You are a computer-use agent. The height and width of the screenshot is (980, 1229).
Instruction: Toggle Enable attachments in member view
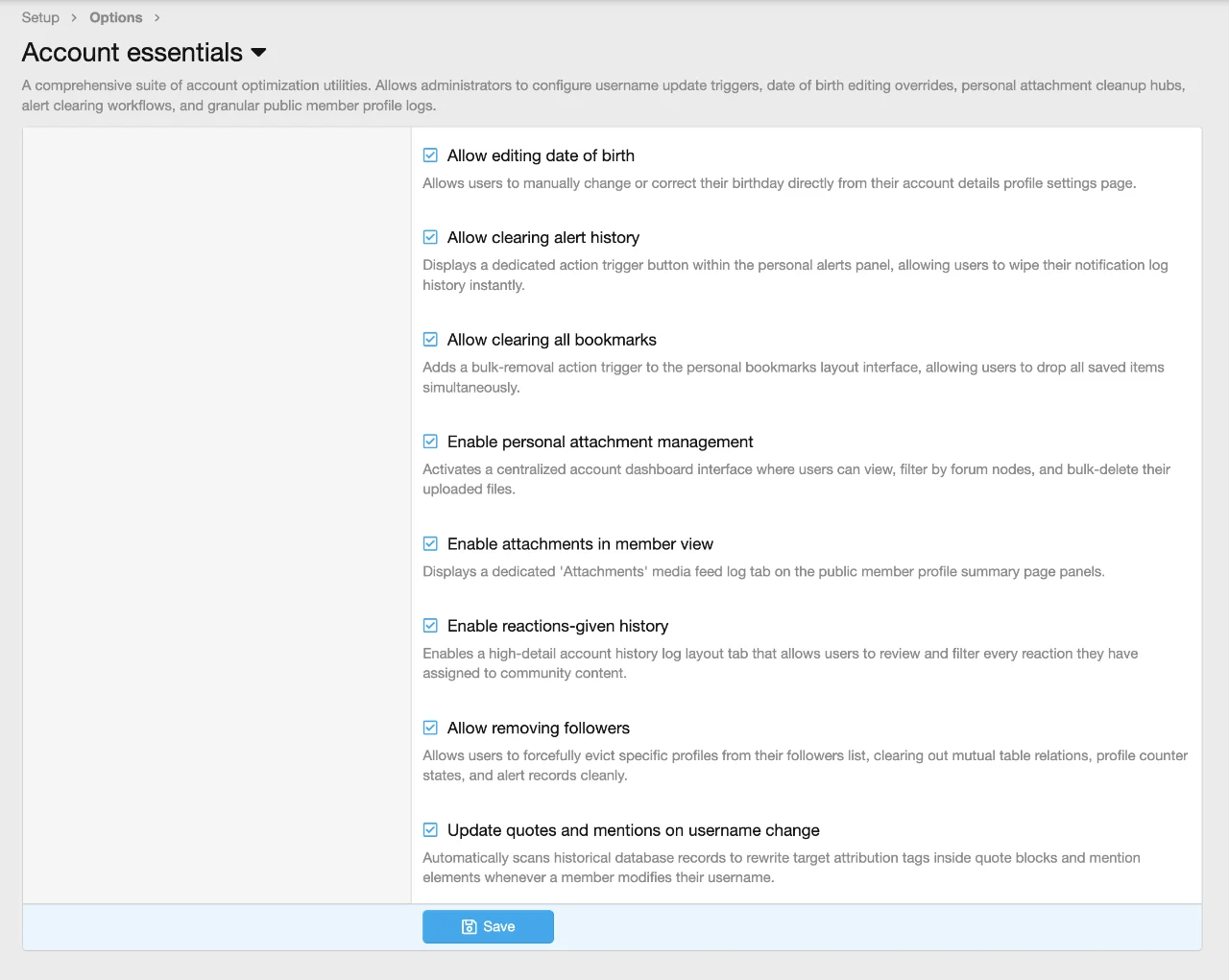[430, 544]
